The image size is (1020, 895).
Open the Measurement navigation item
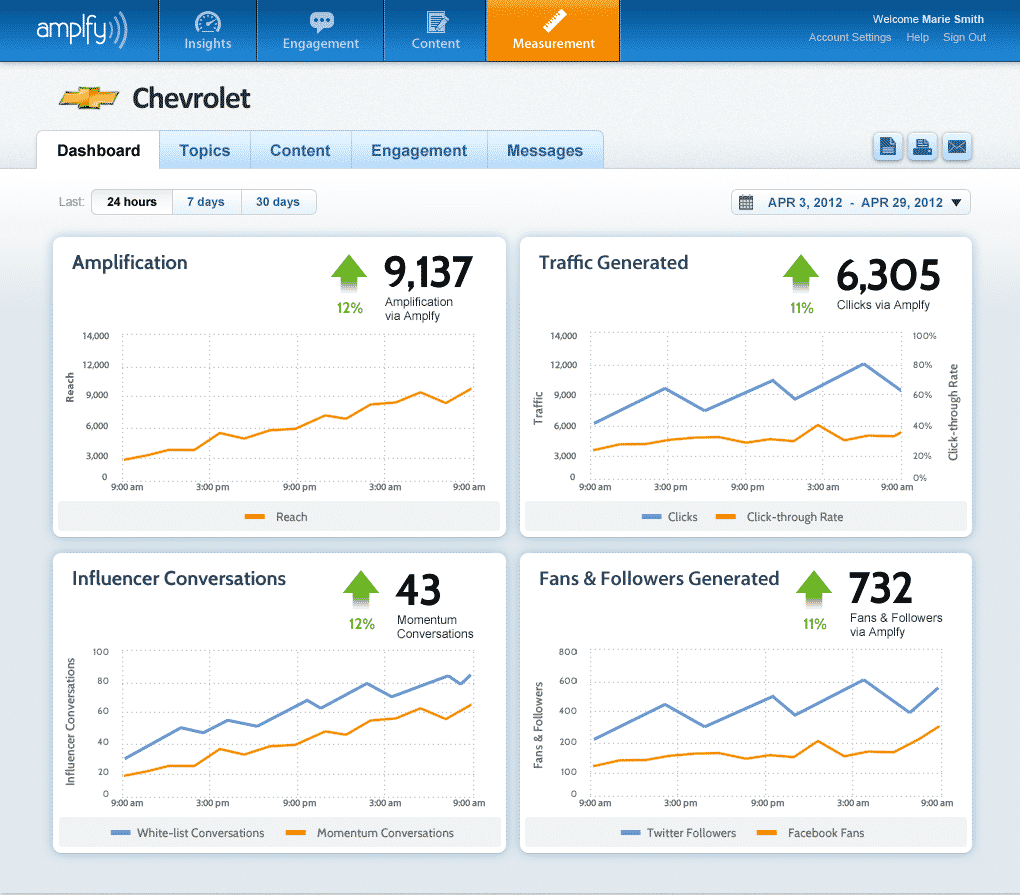point(553,30)
